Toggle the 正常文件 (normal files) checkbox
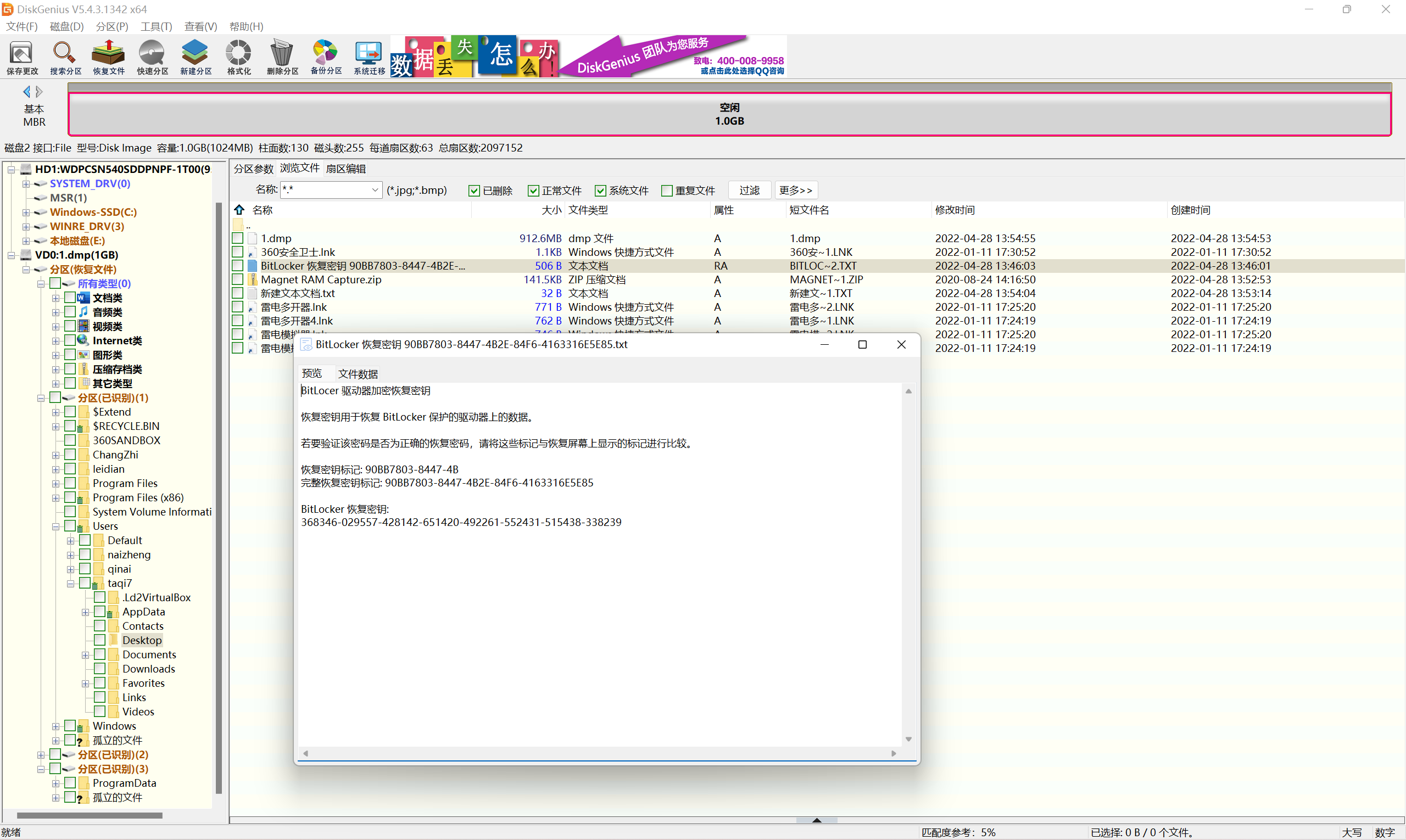 point(533,191)
